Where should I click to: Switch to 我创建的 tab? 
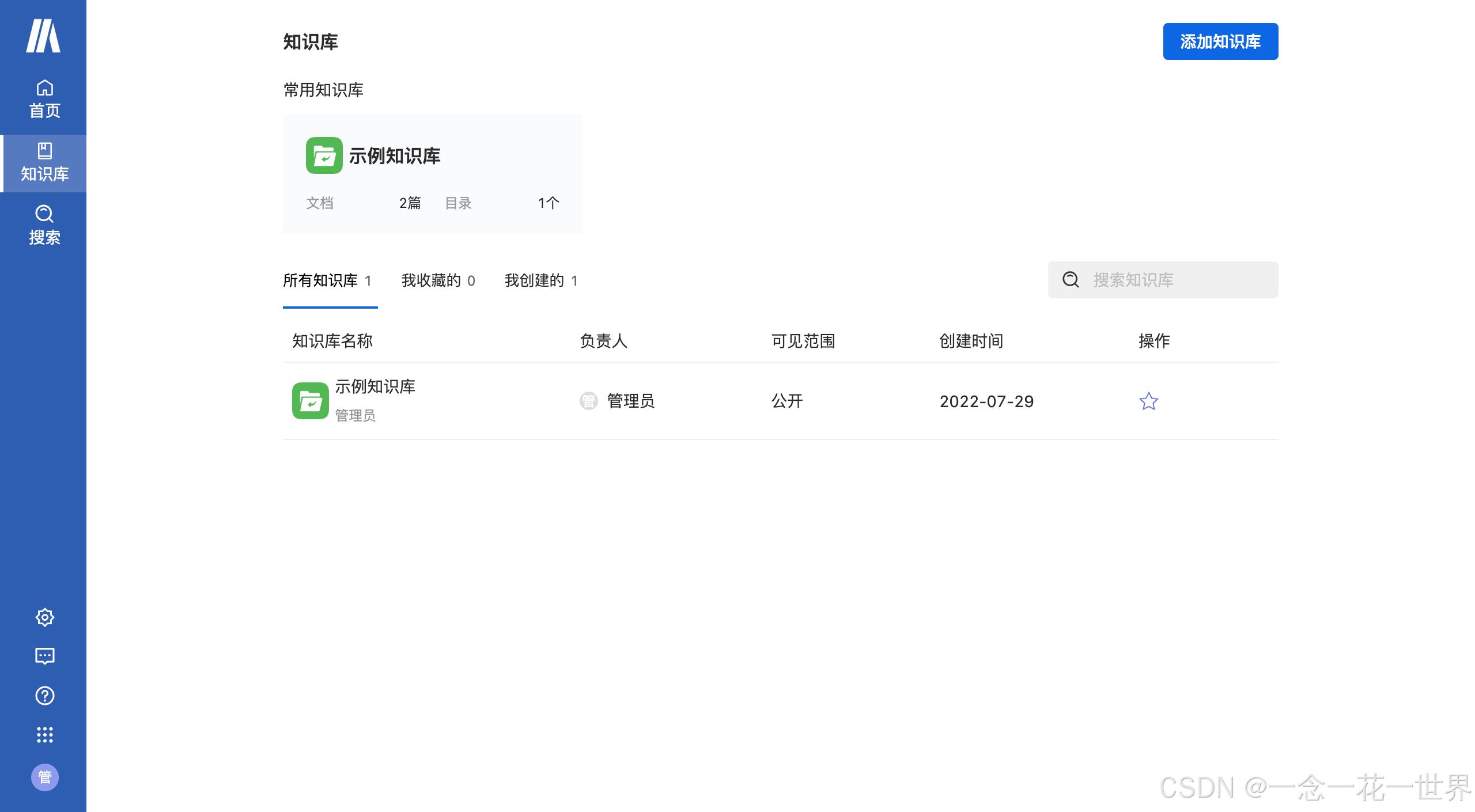tap(541, 280)
